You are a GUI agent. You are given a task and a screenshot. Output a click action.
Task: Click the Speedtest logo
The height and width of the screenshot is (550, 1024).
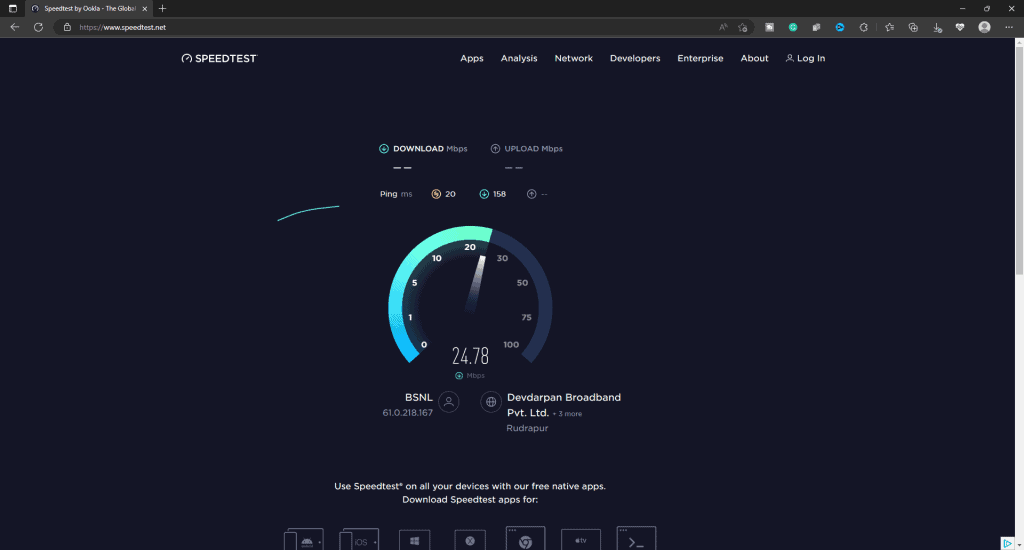point(219,58)
